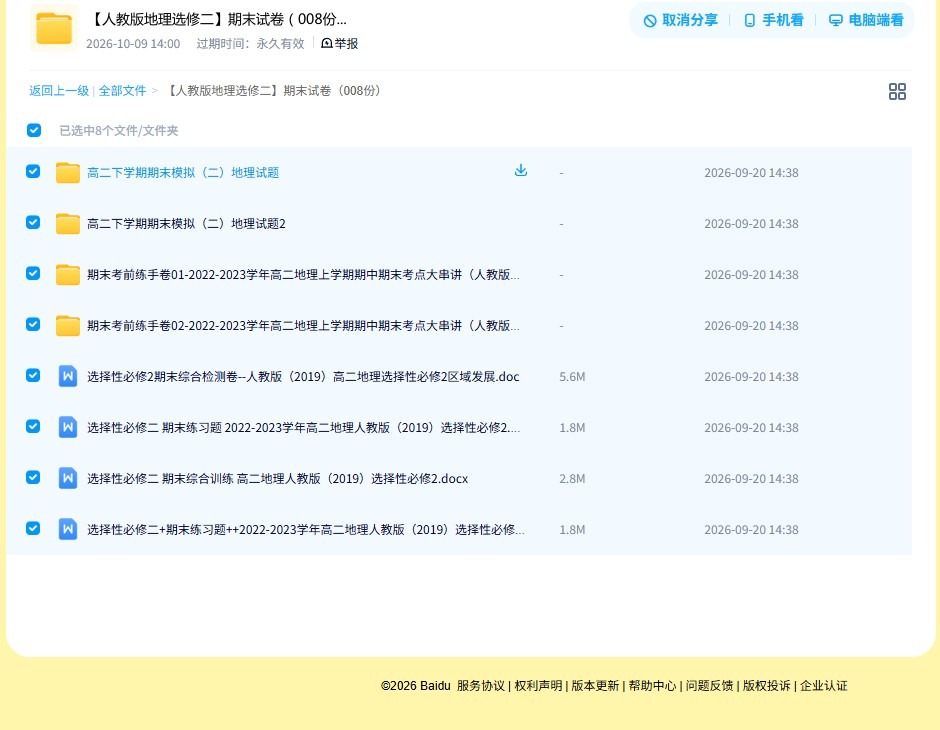The image size is (940, 730).
Task: Click the Word icon beside 选择性必修二 期末练习题 2022-2023
Action: click(x=68, y=427)
